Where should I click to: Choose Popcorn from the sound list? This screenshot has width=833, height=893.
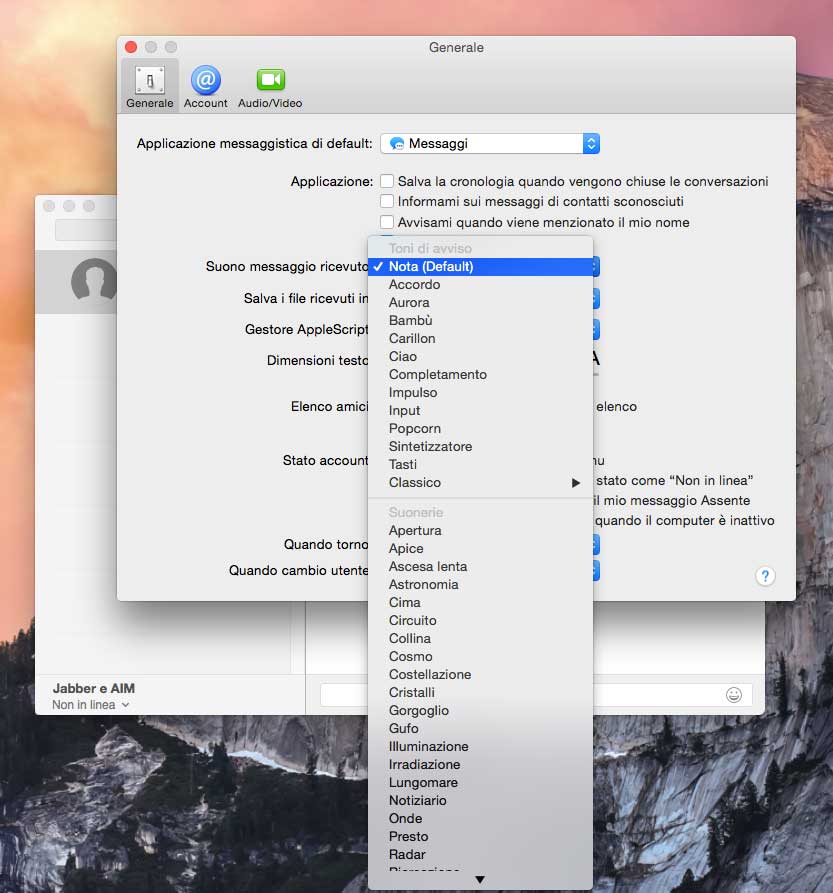click(x=480, y=428)
